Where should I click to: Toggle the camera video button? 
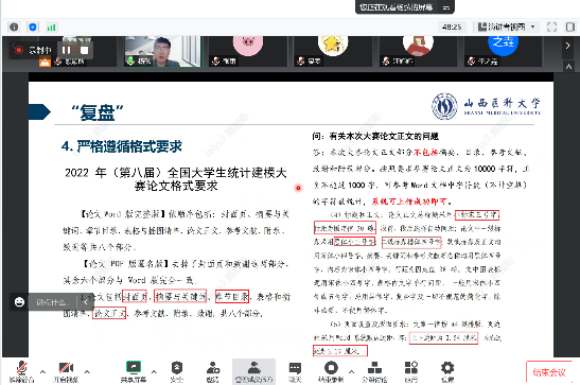click(x=66, y=372)
